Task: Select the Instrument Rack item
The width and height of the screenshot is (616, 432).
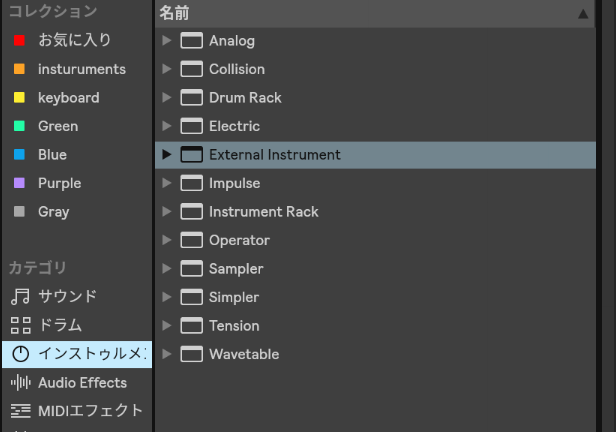Action: pos(263,212)
